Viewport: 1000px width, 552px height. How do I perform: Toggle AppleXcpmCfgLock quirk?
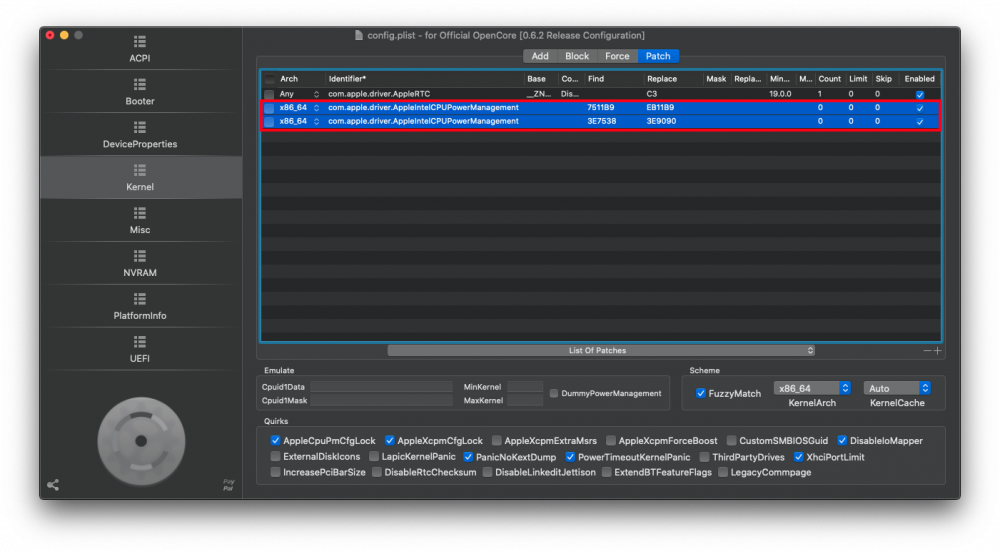[390, 440]
